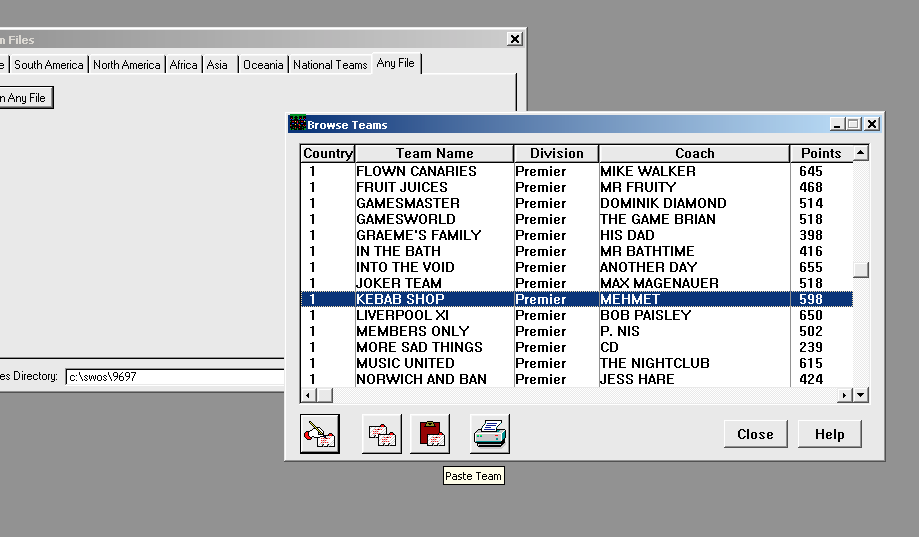Click the Edit Team icon button
The image size is (919, 537).
320,434
